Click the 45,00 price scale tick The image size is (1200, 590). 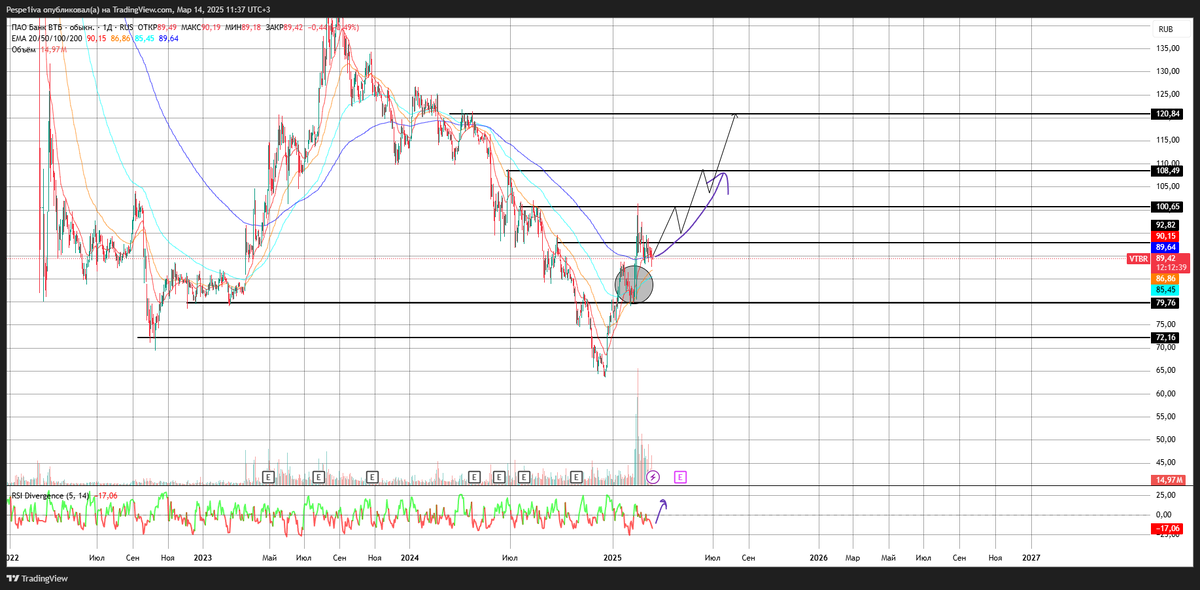click(x=1166, y=462)
